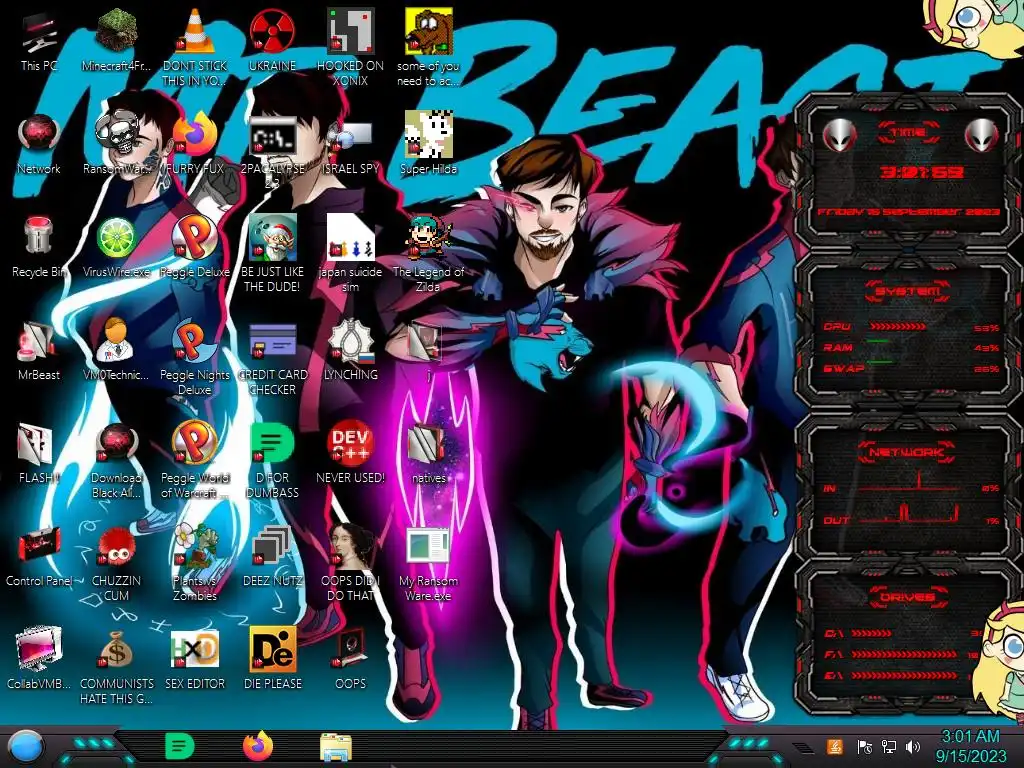Screen dimensions: 1024x768
Task: Open the FLASH! desktop icon
Action: click(35, 444)
